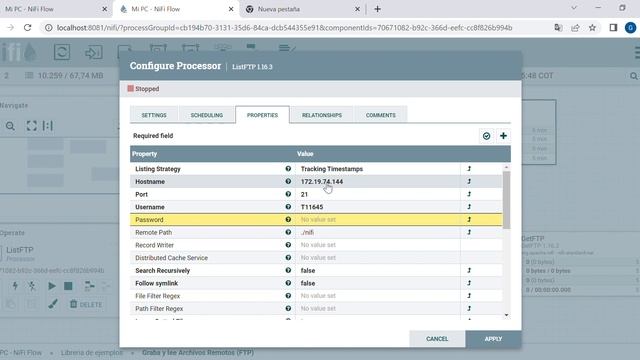Change Search Recursively false value
640x360 pixels.
click(378, 270)
